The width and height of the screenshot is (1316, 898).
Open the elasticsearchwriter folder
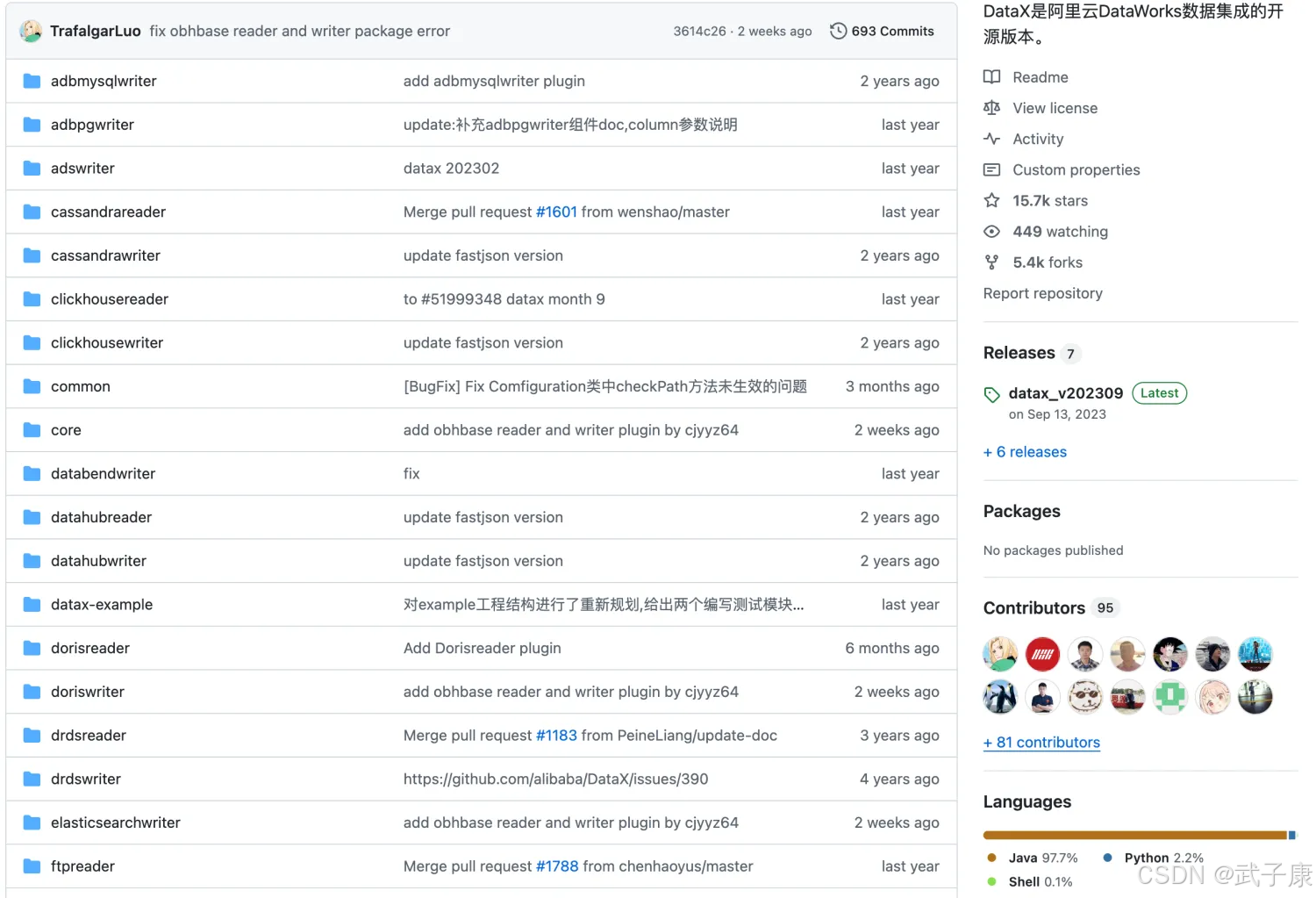coord(116,823)
